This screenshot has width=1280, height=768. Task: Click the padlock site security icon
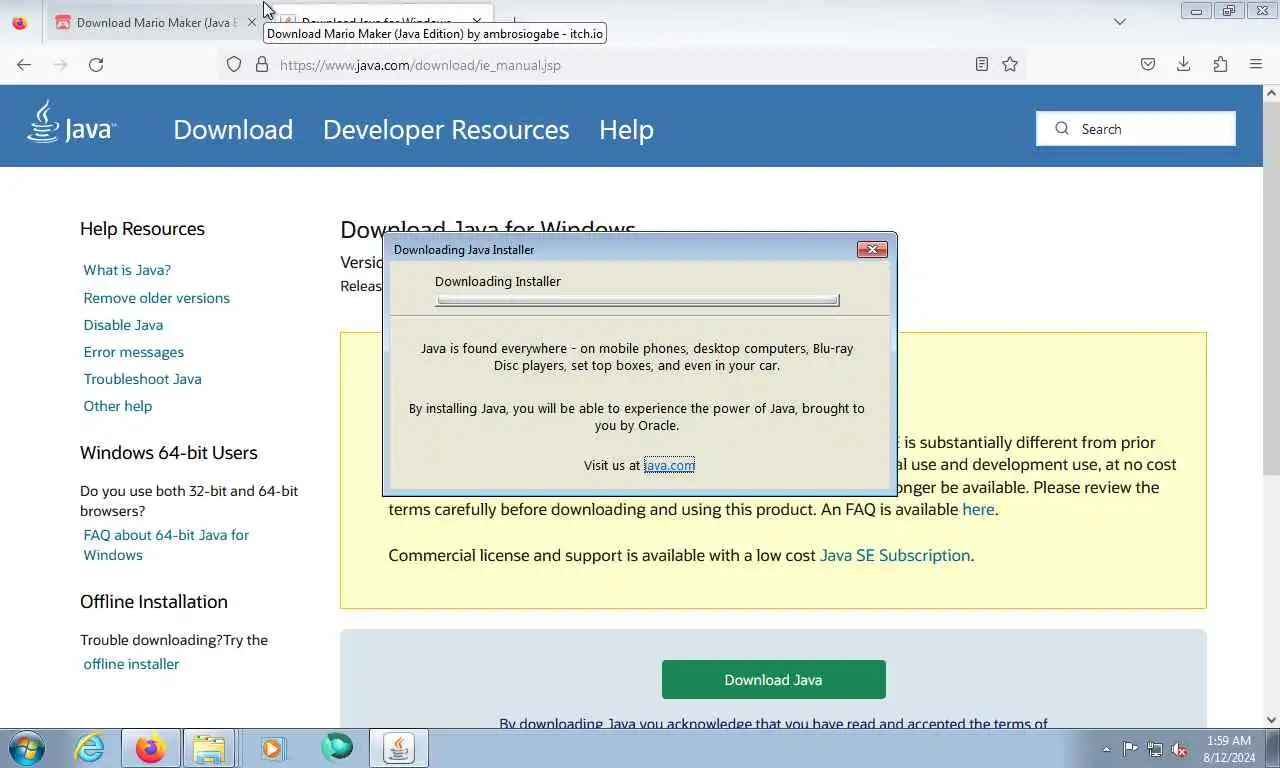pyautogui.click(x=262, y=64)
